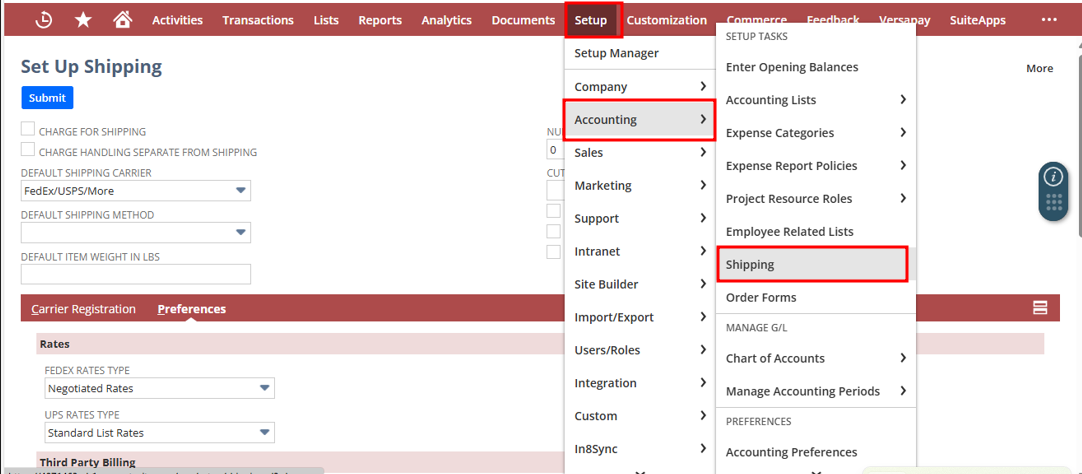Click the More link
1082x474 pixels.
1039,68
